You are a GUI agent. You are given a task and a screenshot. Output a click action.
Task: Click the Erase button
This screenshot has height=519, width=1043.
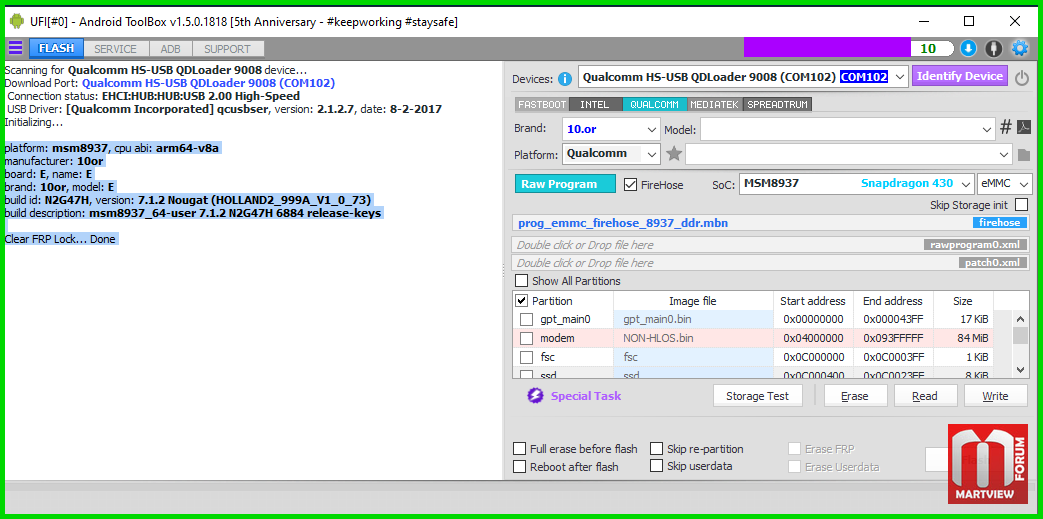click(x=854, y=396)
